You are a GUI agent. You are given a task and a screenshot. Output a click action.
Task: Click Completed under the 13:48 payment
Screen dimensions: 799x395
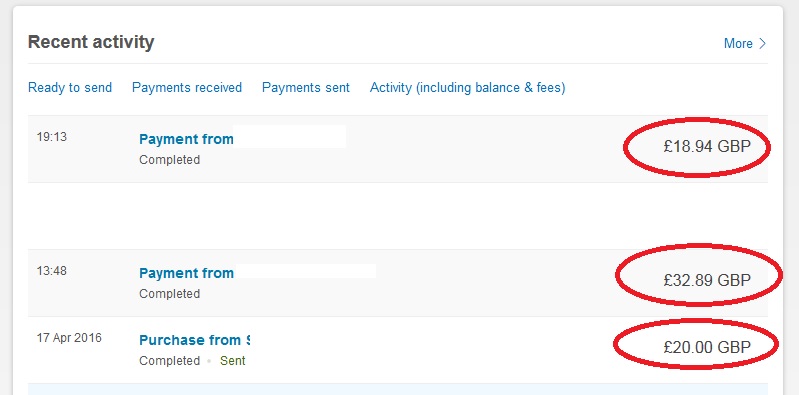click(169, 294)
